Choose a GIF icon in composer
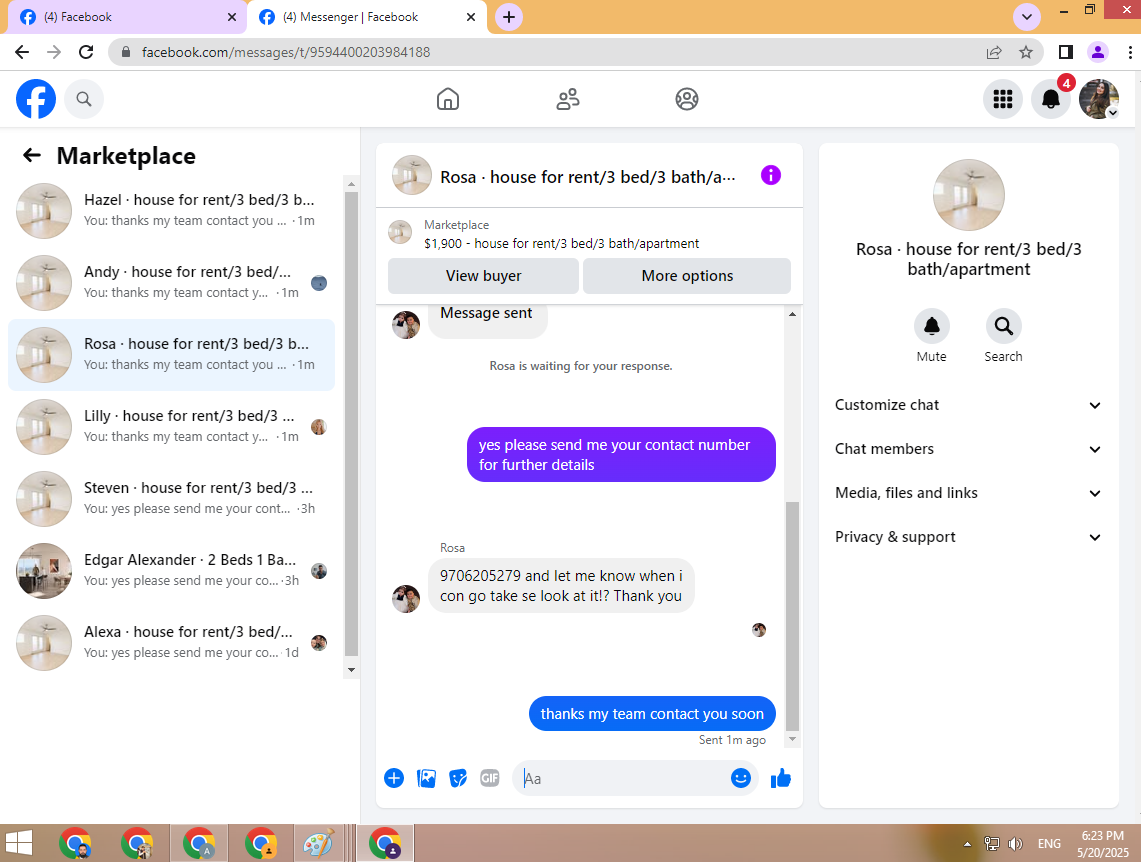 [490, 778]
